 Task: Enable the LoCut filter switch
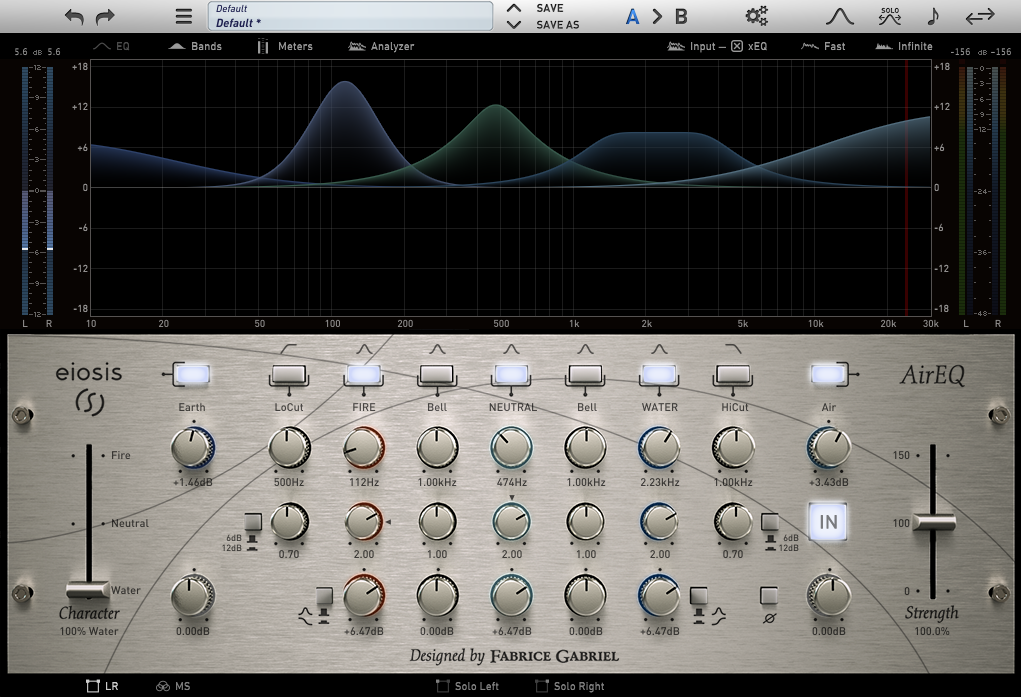pyautogui.click(x=288, y=374)
